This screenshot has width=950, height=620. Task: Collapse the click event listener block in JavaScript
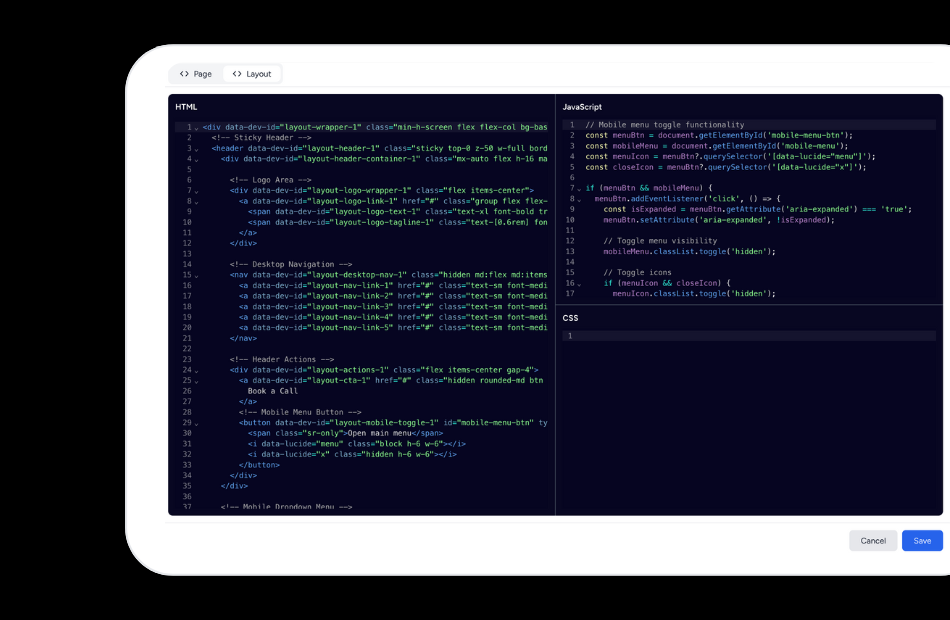577,199
